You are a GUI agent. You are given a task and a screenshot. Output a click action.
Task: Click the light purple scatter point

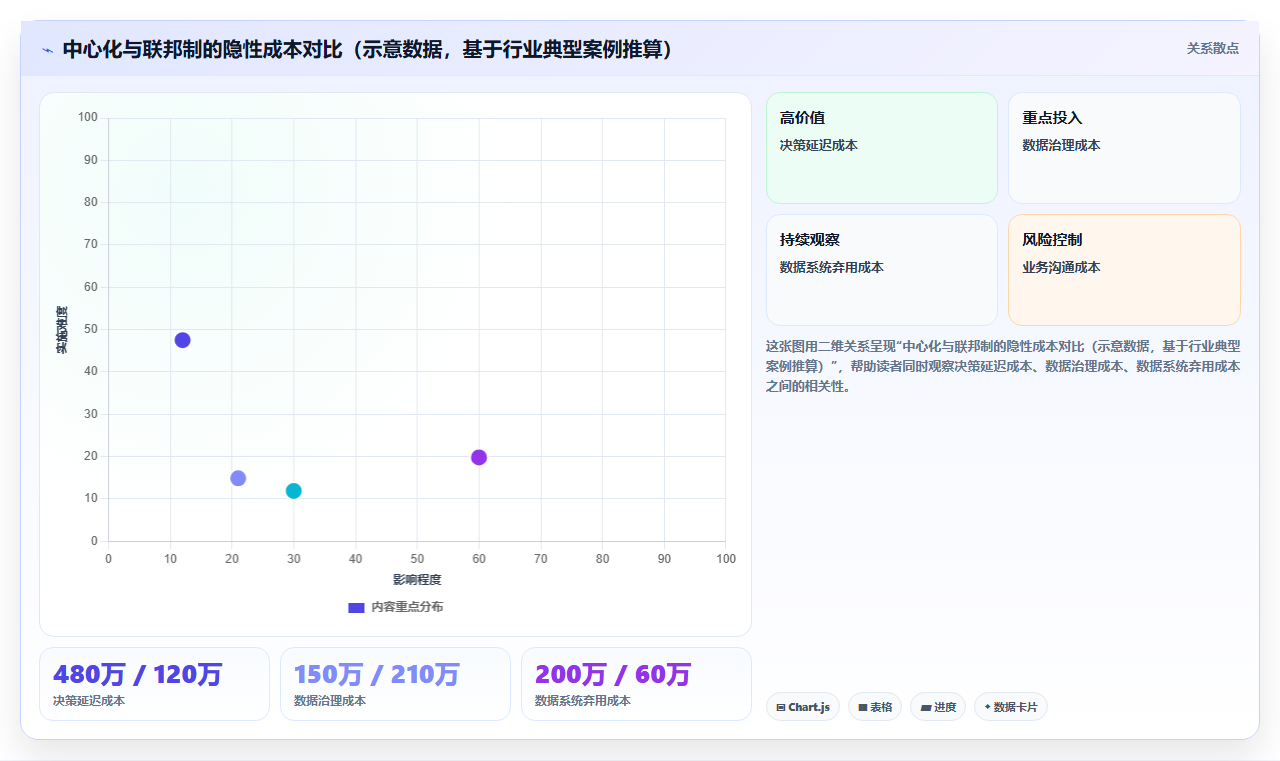tap(238, 478)
